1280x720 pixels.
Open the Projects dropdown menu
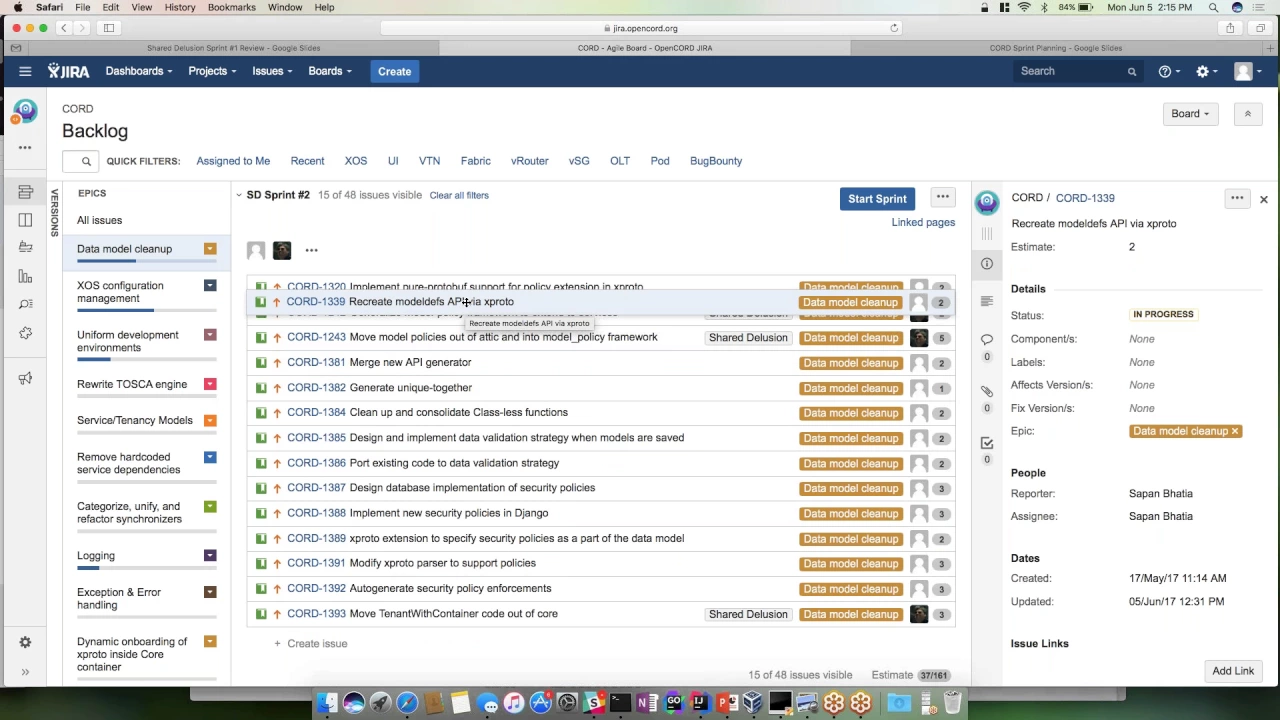212,71
